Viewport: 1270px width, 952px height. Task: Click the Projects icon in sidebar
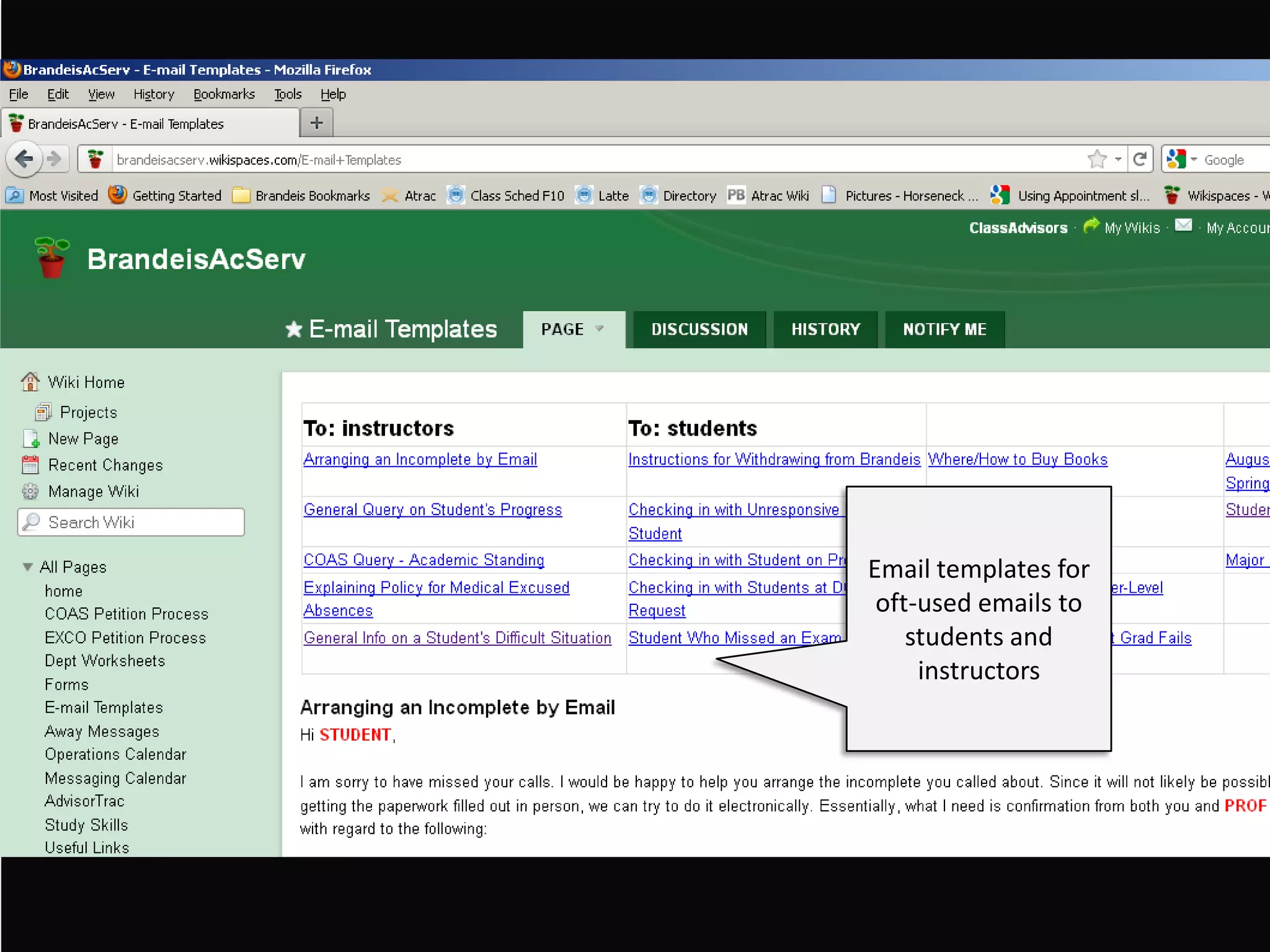pyautogui.click(x=43, y=412)
